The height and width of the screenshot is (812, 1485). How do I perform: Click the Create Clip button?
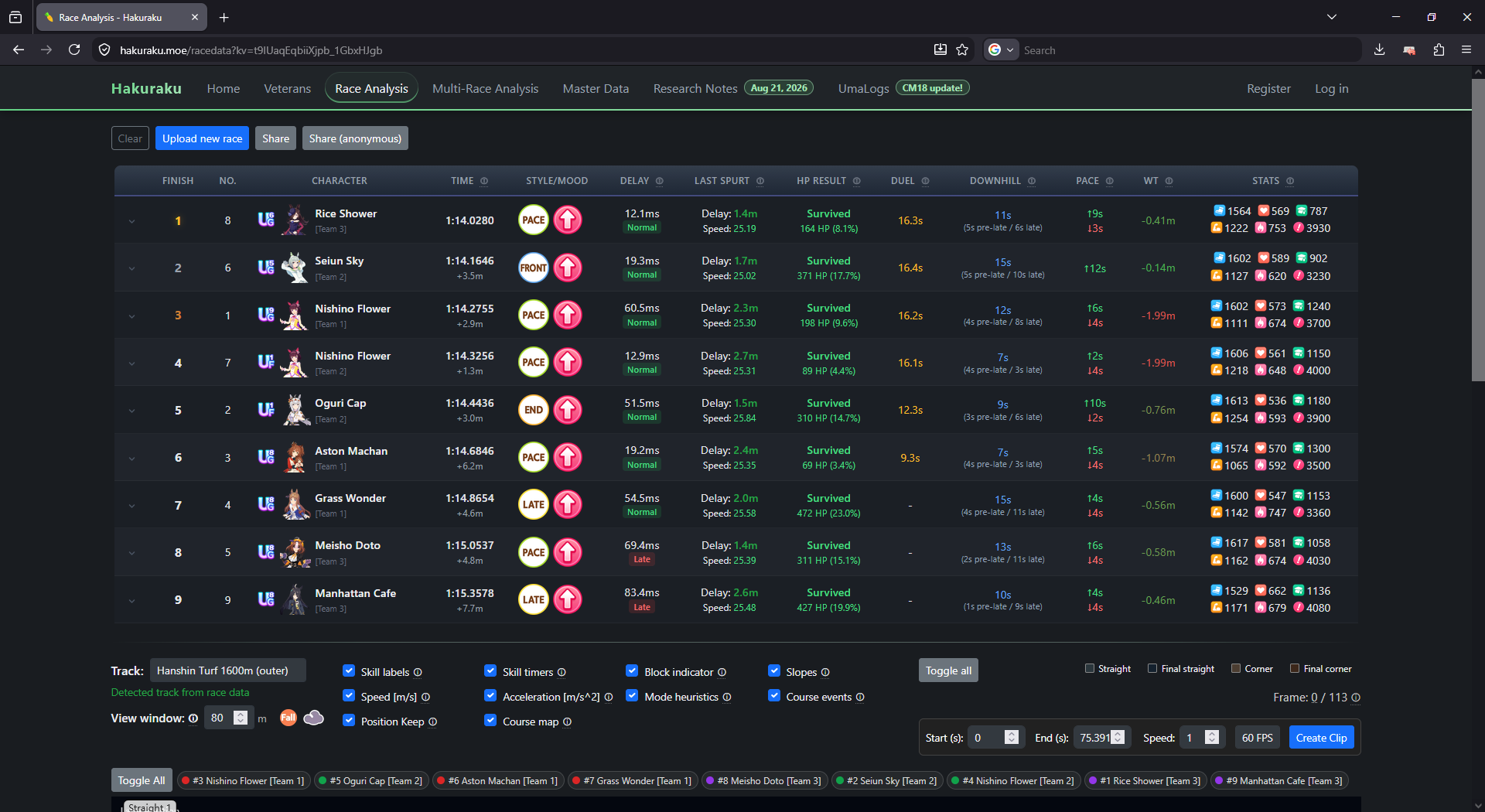pos(1321,738)
